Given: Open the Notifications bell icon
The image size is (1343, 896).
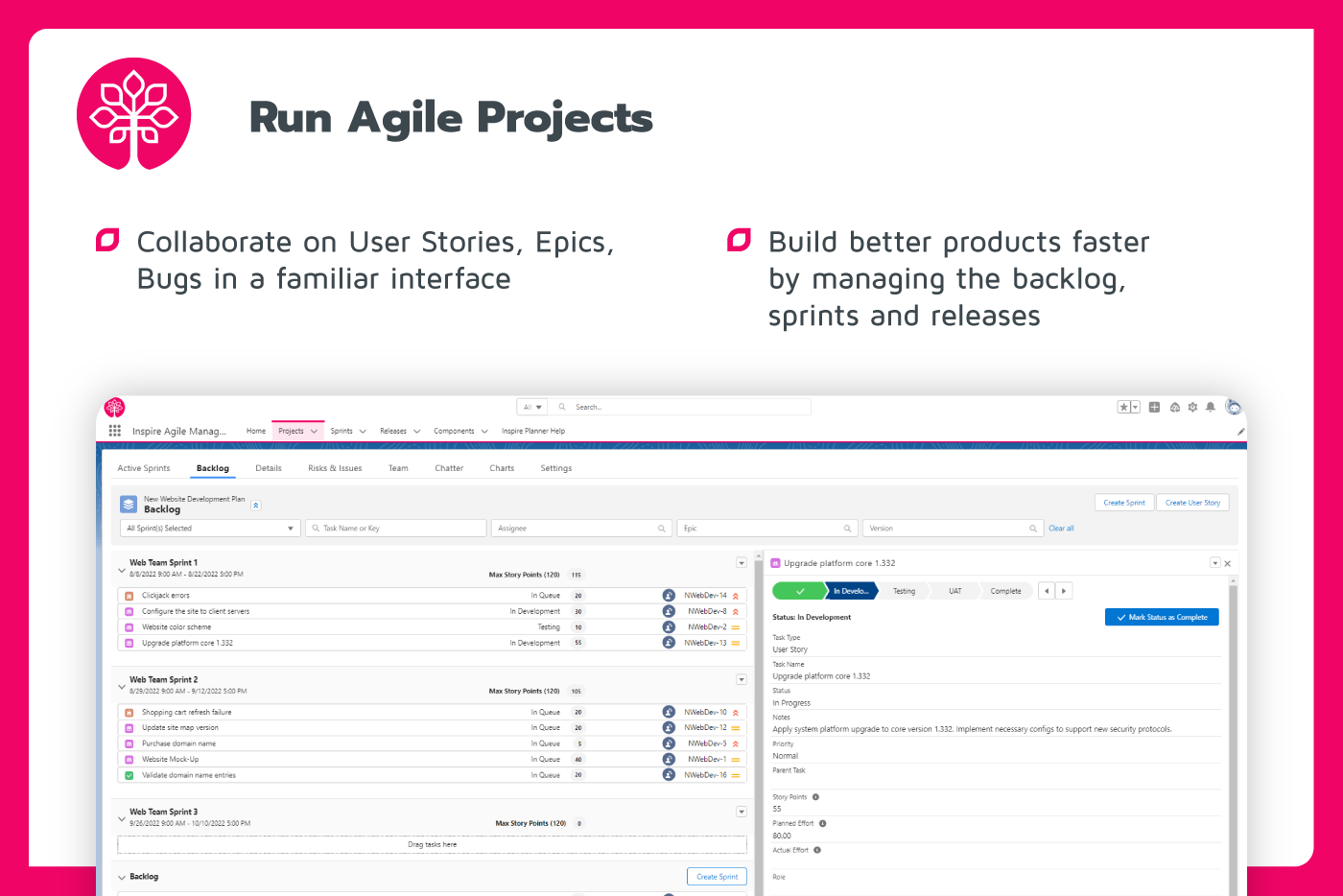Looking at the screenshot, I should 1211,407.
